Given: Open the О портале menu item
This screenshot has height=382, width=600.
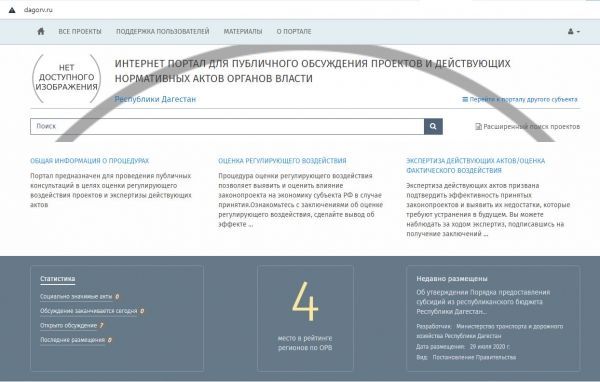Looking at the screenshot, I should pos(294,31).
